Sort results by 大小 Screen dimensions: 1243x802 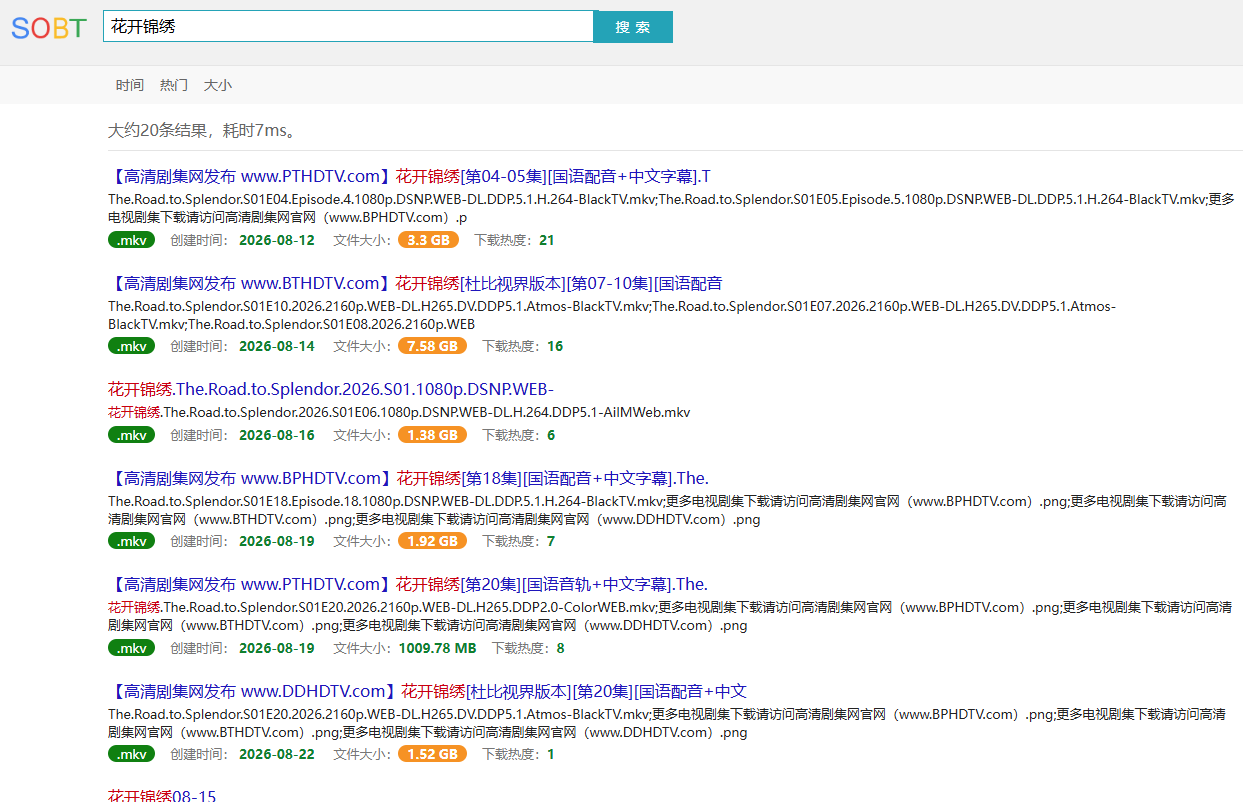tap(218, 85)
